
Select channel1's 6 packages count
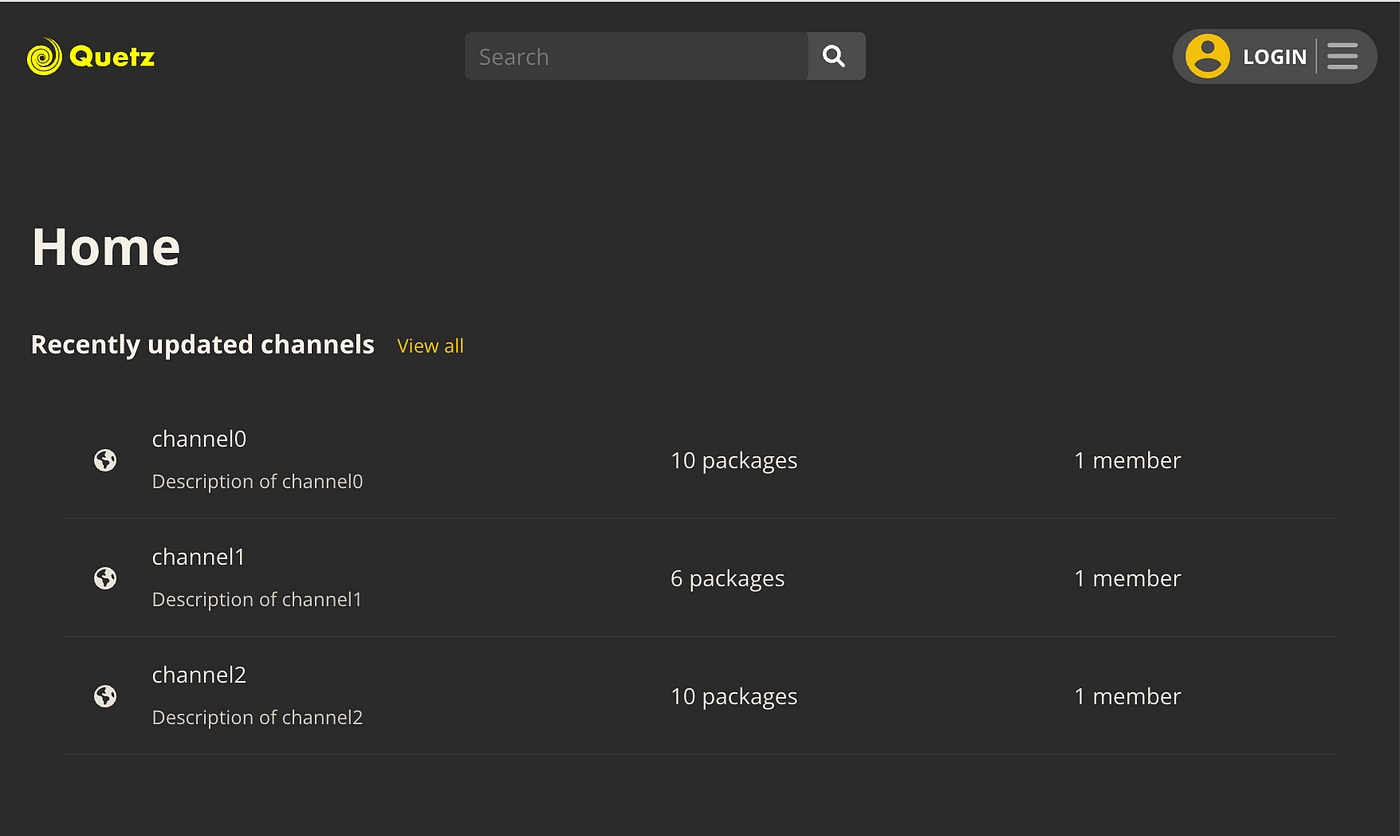coord(727,578)
